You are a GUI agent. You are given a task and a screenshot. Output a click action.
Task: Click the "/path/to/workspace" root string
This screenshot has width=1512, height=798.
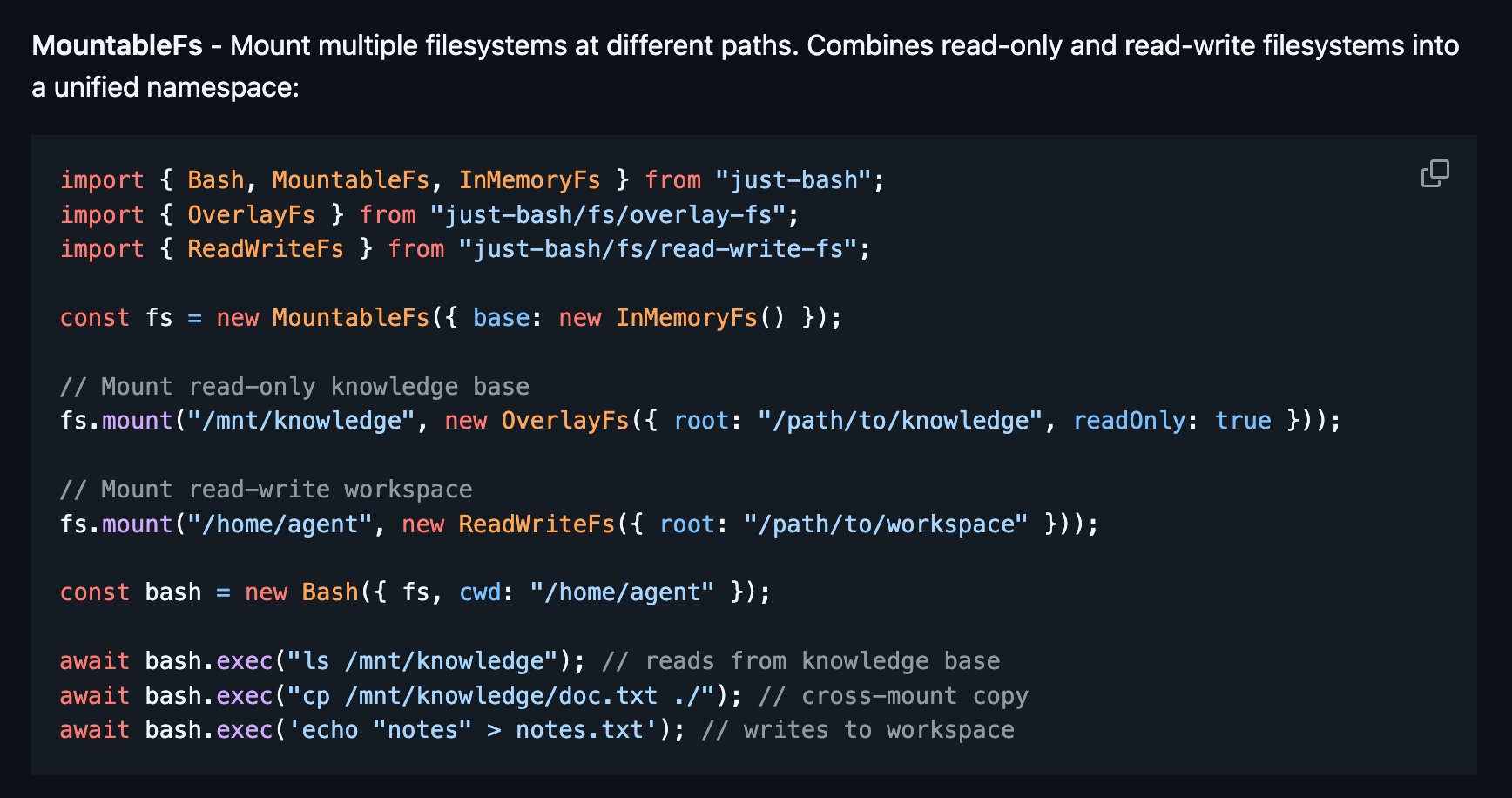tap(885, 524)
